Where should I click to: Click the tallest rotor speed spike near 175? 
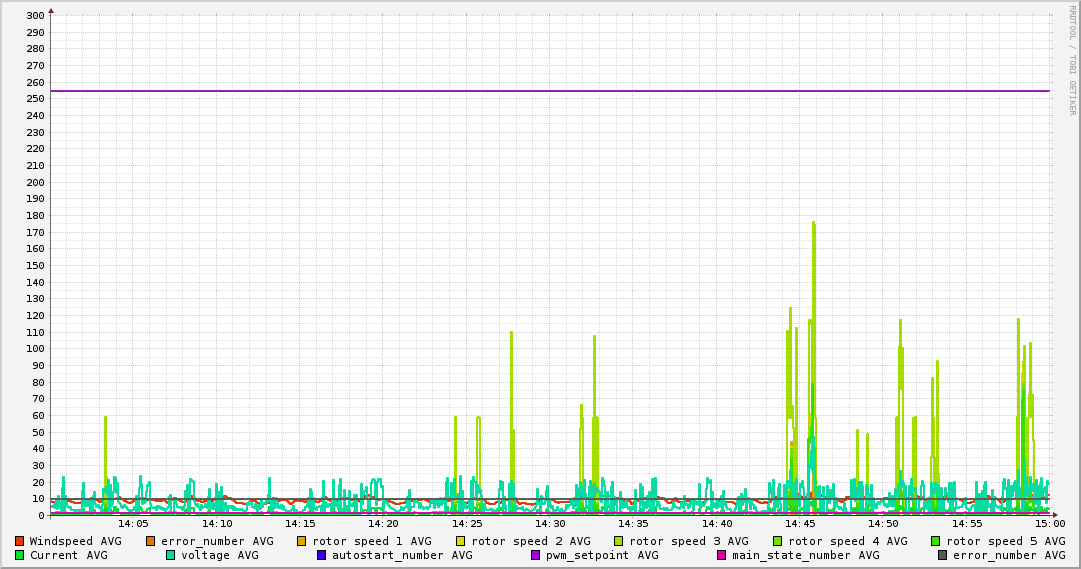coord(813,224)
